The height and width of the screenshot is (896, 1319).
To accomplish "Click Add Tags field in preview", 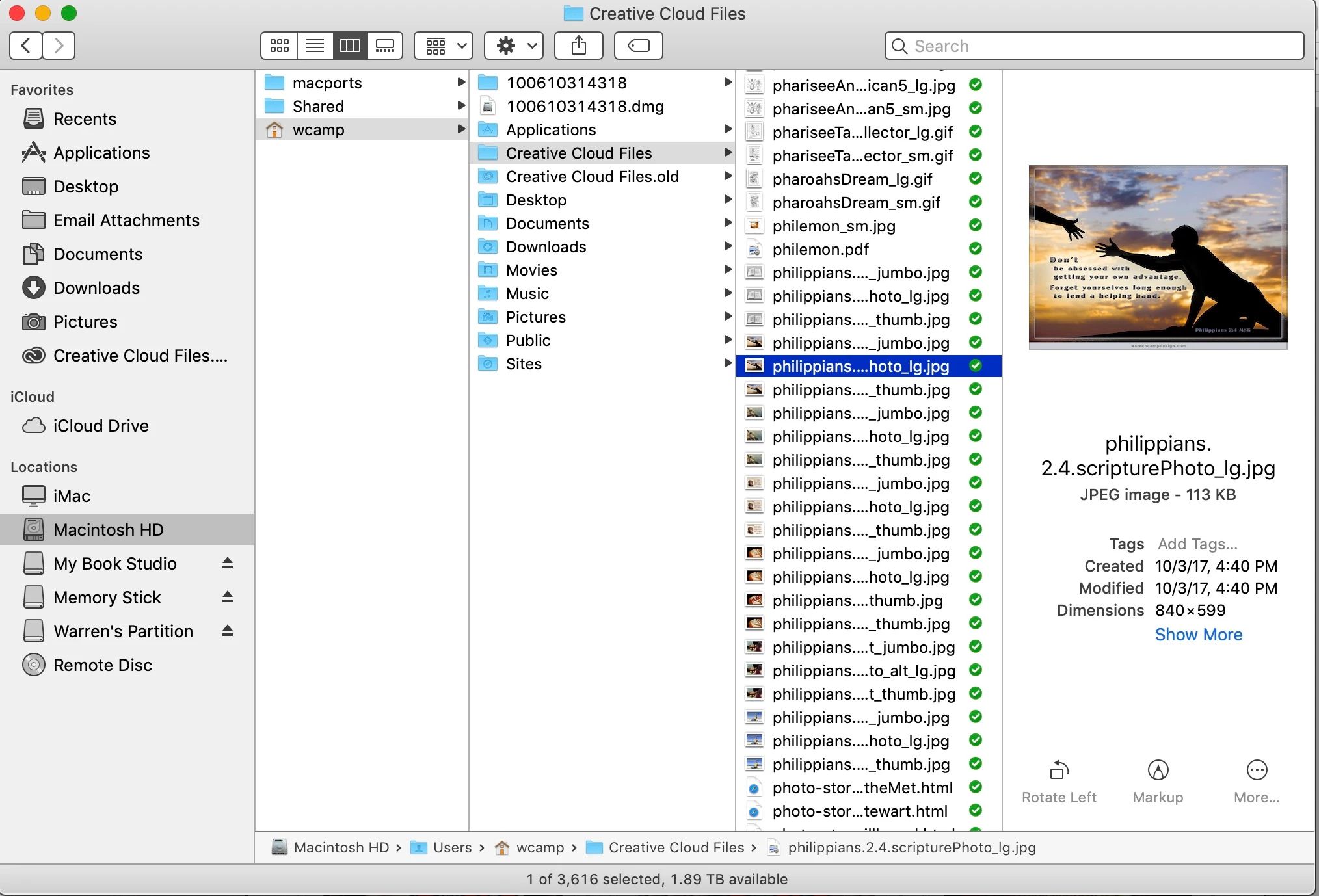I will [1197, 544].
